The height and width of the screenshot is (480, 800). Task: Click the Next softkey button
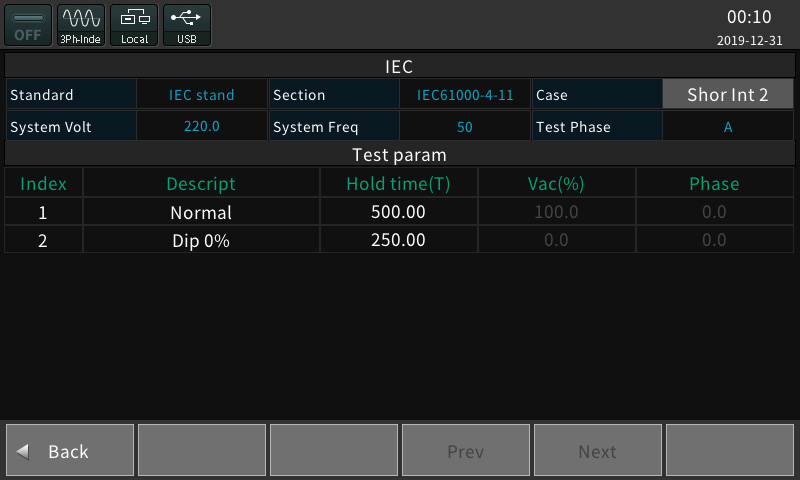pyautogui.click(x=597, y=450)
